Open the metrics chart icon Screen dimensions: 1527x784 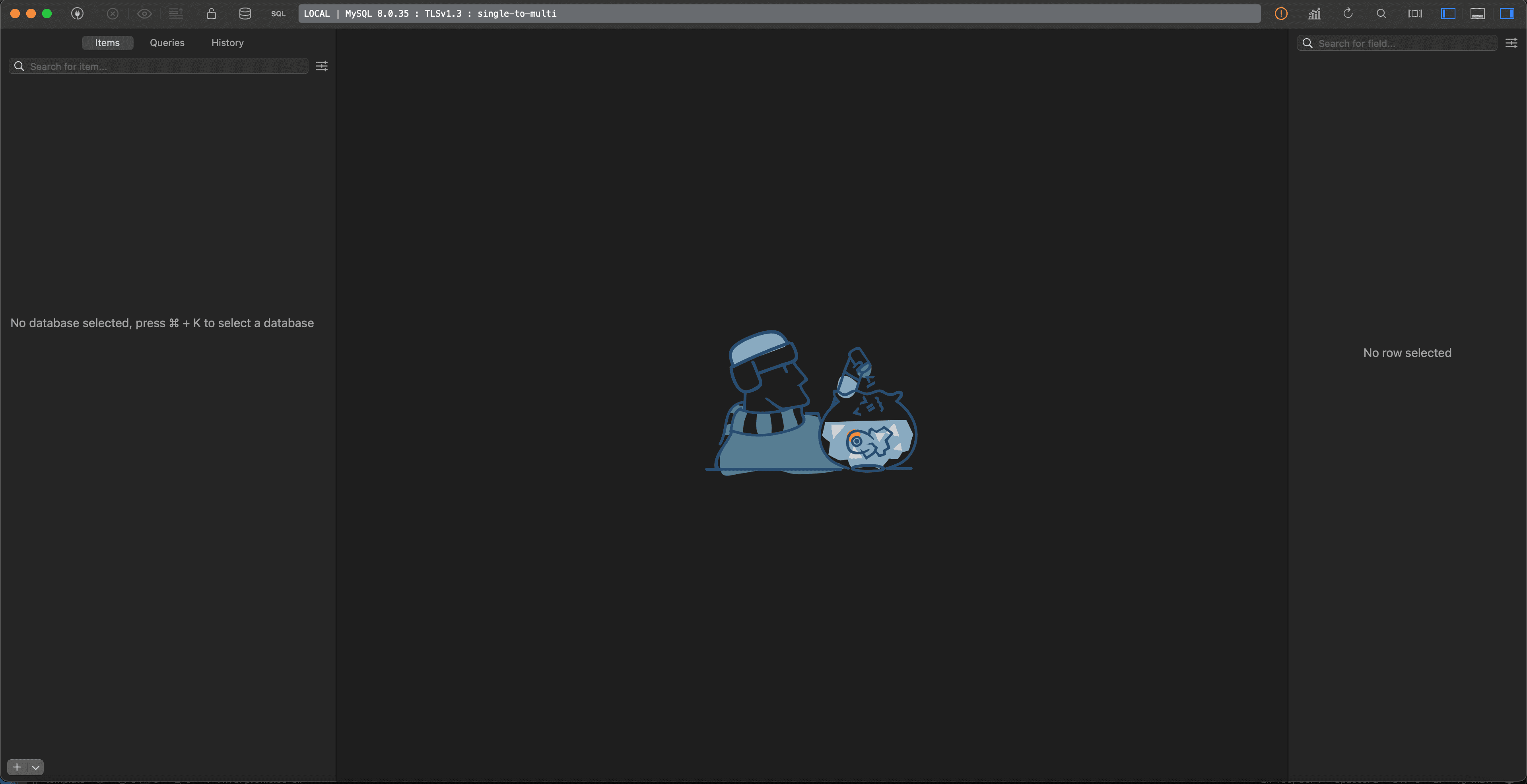click(x=1314, y=13)
